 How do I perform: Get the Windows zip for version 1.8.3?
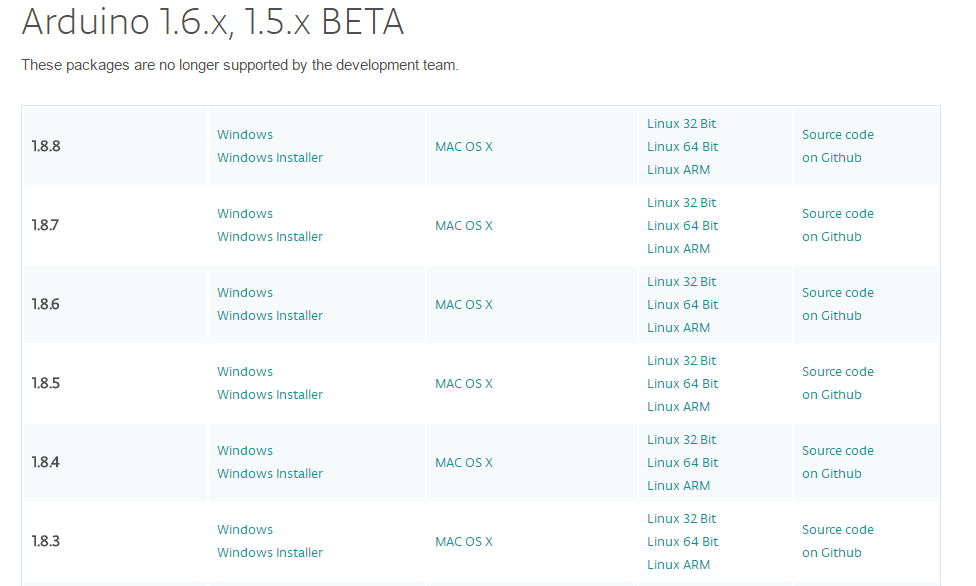coord(245,530)
